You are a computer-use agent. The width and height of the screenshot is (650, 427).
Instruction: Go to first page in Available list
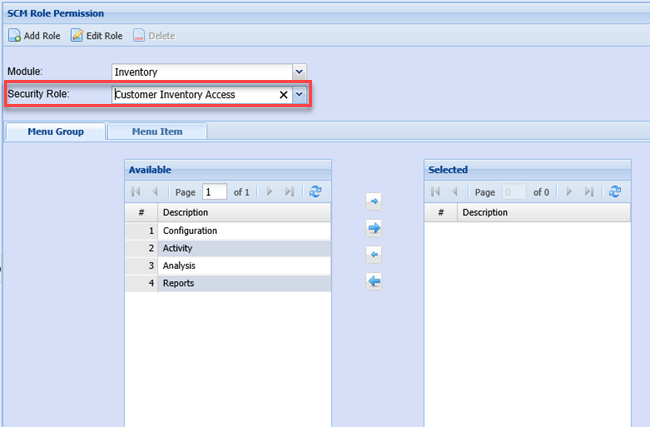click(136, 192)
